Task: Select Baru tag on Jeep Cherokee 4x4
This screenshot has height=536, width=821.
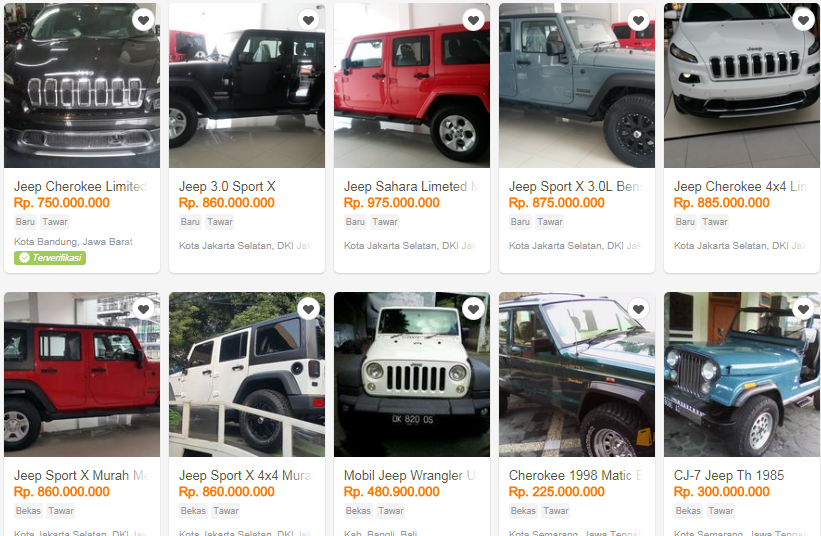Action: pyautogui.click(x=685, y=222)
